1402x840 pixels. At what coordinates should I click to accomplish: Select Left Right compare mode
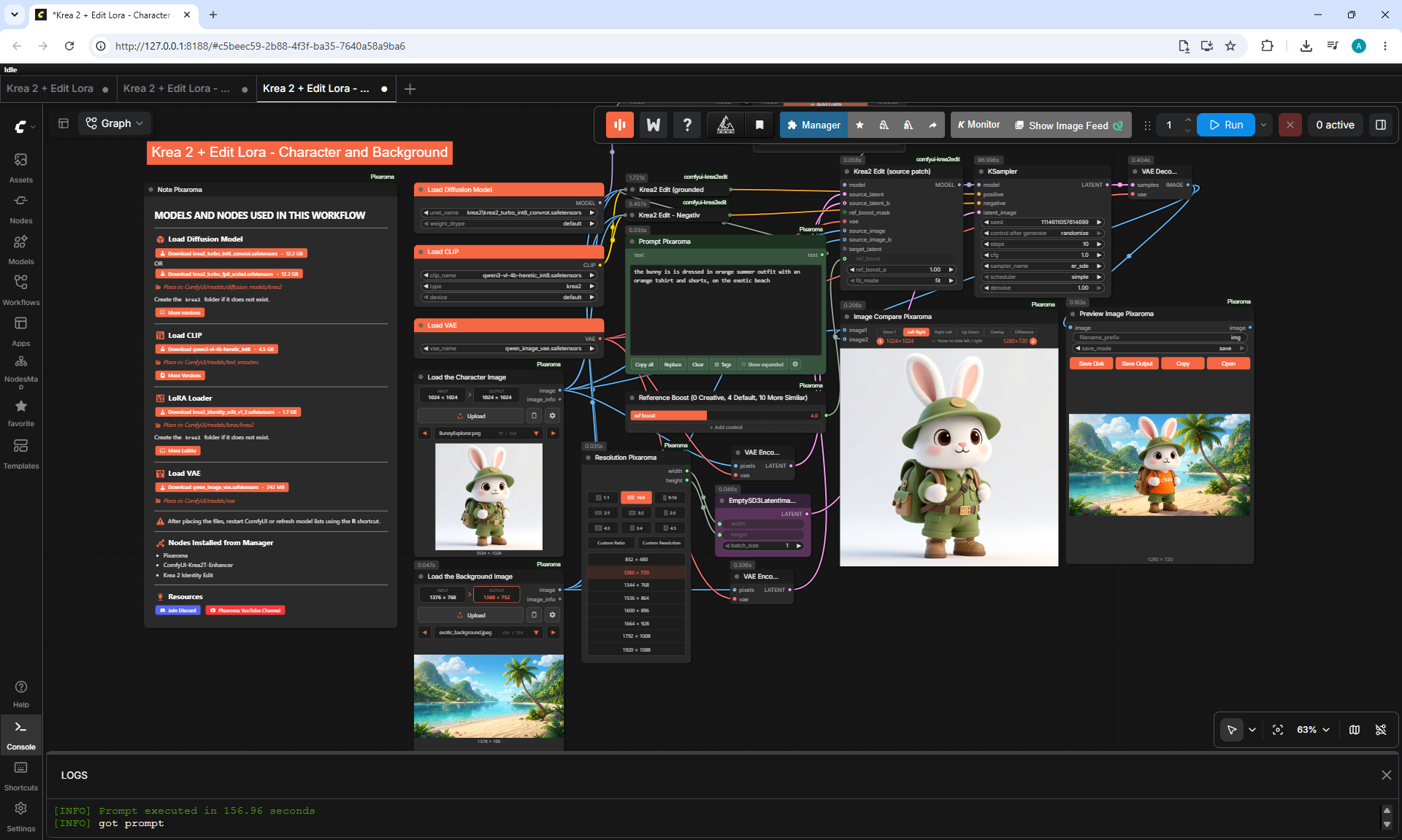click(x=916, y=332)
